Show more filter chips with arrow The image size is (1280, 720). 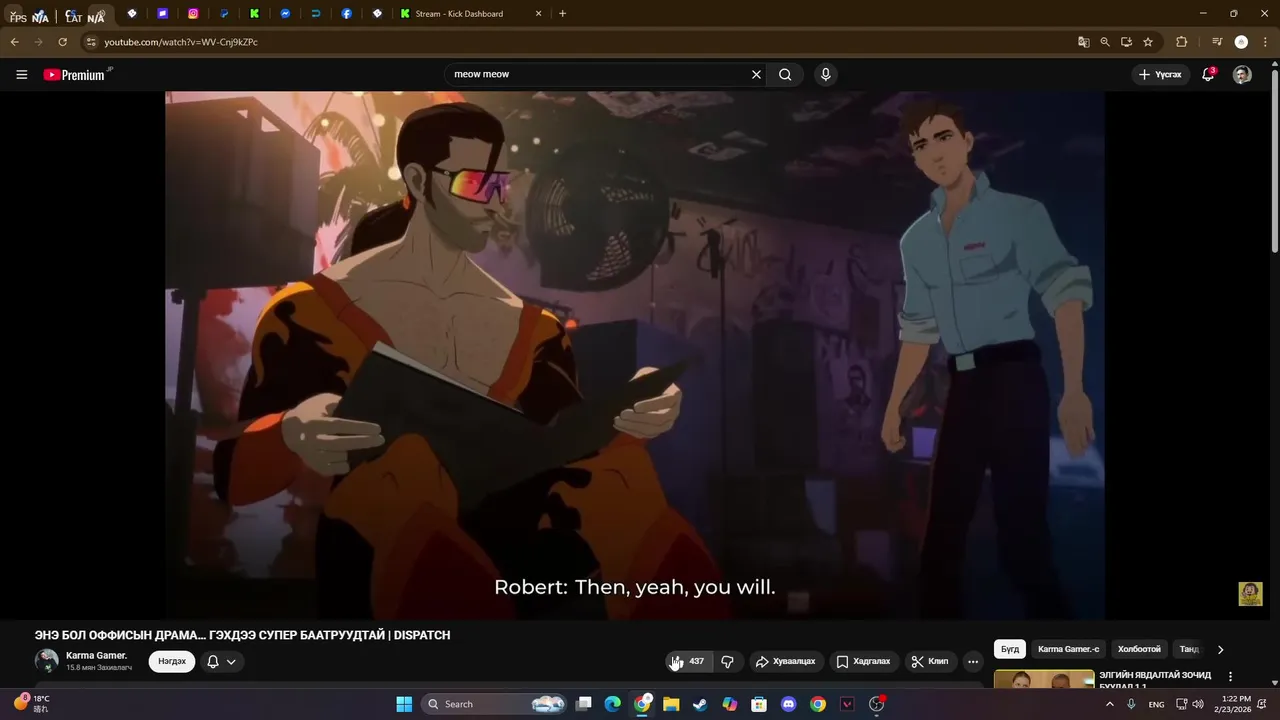coord(1220,649)
